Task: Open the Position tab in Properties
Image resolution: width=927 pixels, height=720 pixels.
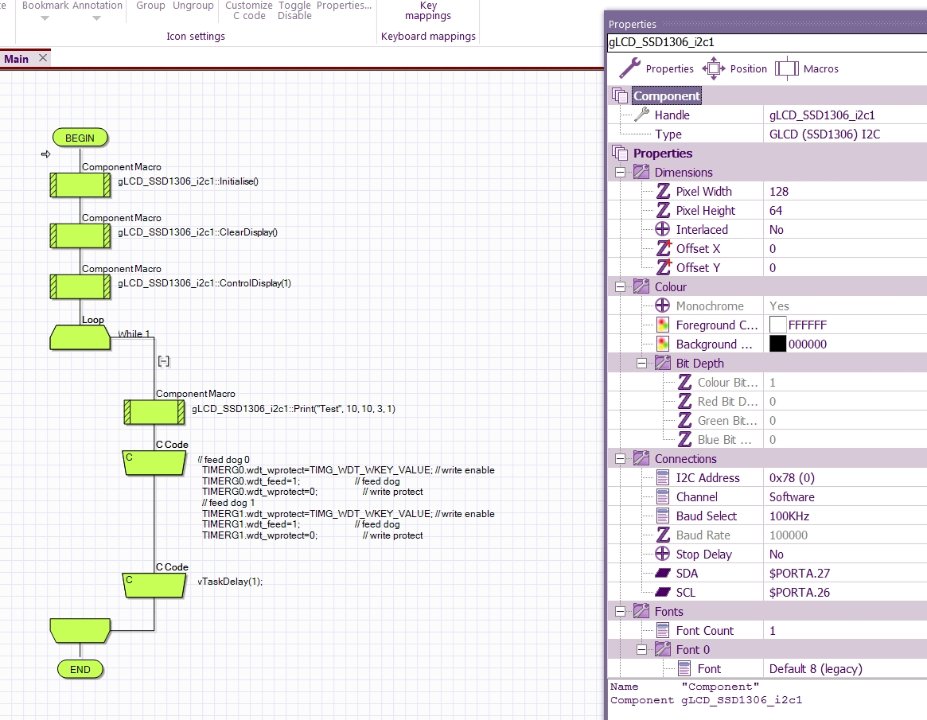Action: pyautogui.click(x=735, y=69)
